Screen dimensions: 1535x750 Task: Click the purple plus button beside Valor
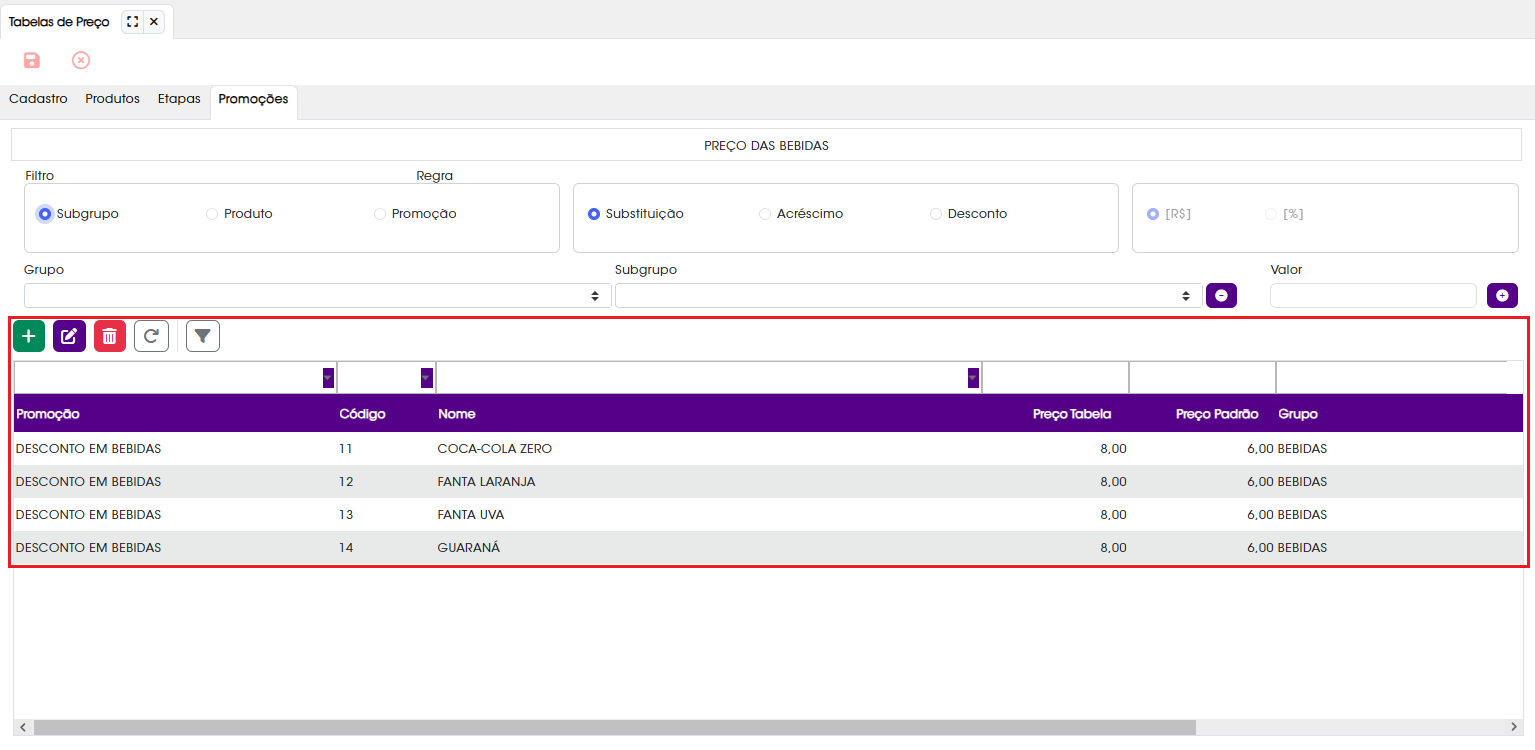(1502, 295)
